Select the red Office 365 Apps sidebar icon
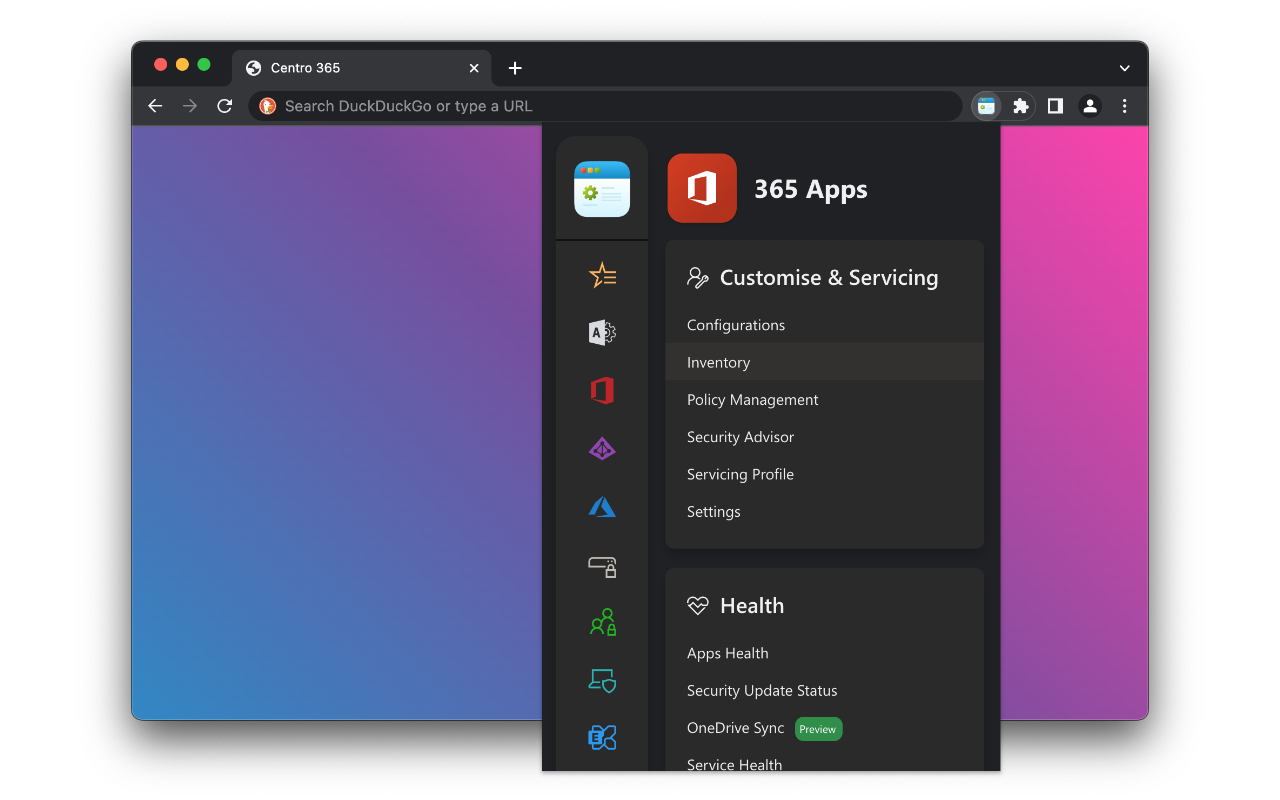This screenshot has width=1280, height=800. (602, 391)
